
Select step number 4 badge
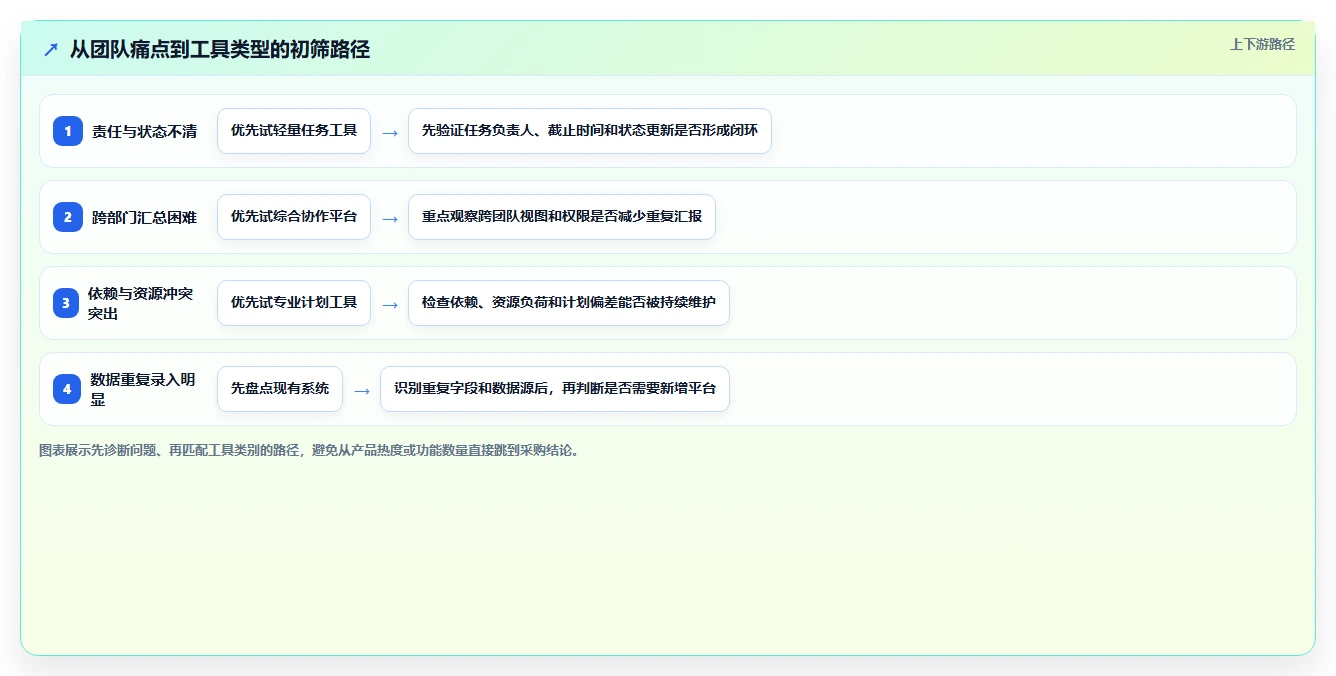pyautogui.click(x=67, y=389)
